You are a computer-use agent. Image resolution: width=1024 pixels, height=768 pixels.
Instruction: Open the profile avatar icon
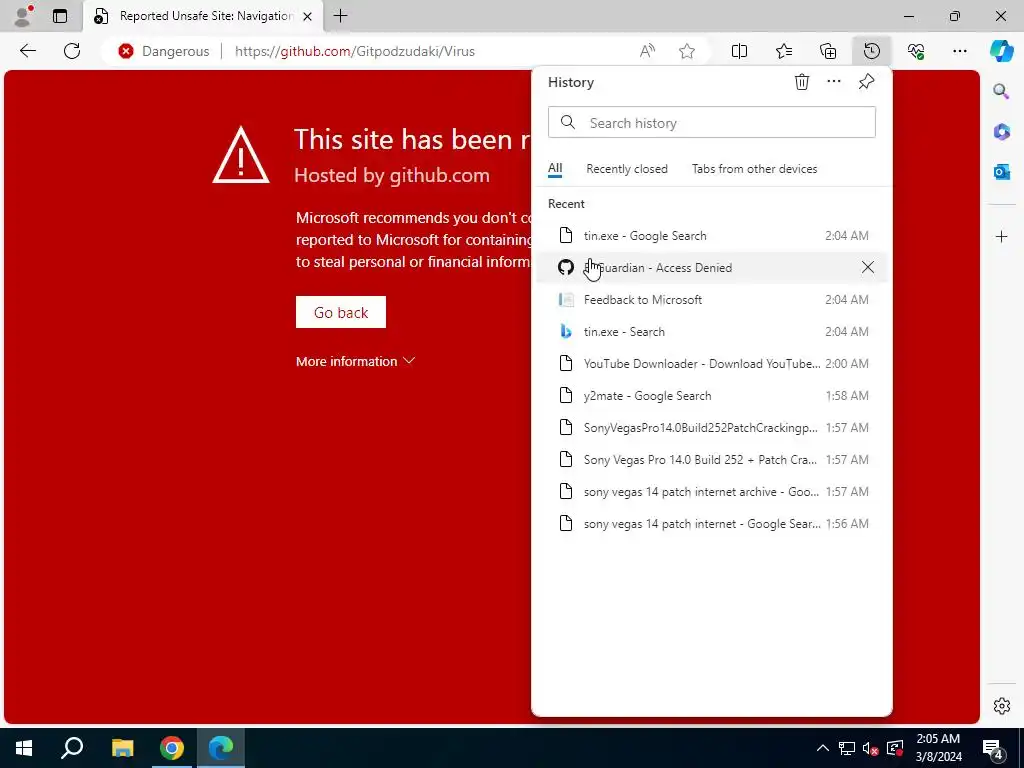coord(23,16)
